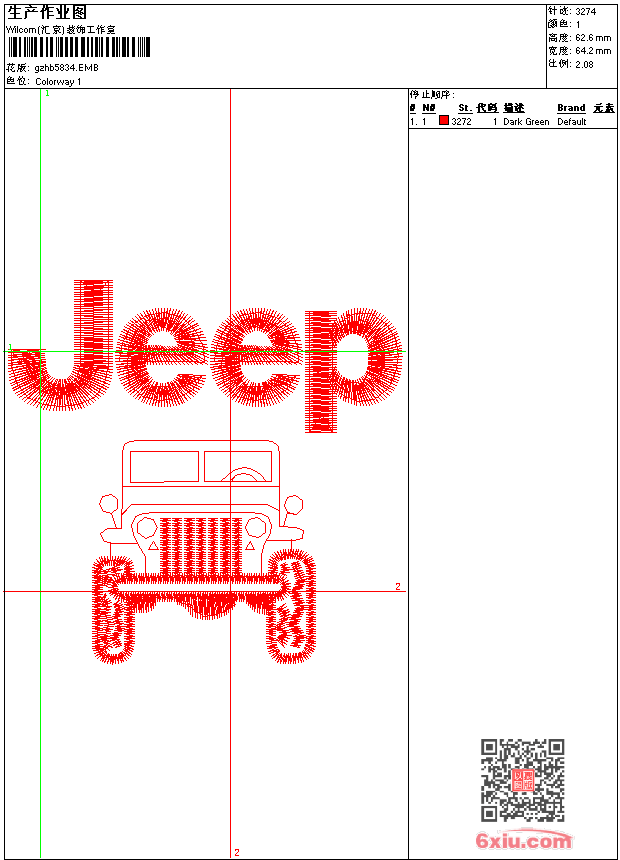Image resolution: width=620 pixels, height=860 pixels.
Task: Click the barcode under the studio name
Action: pos(79,48)
